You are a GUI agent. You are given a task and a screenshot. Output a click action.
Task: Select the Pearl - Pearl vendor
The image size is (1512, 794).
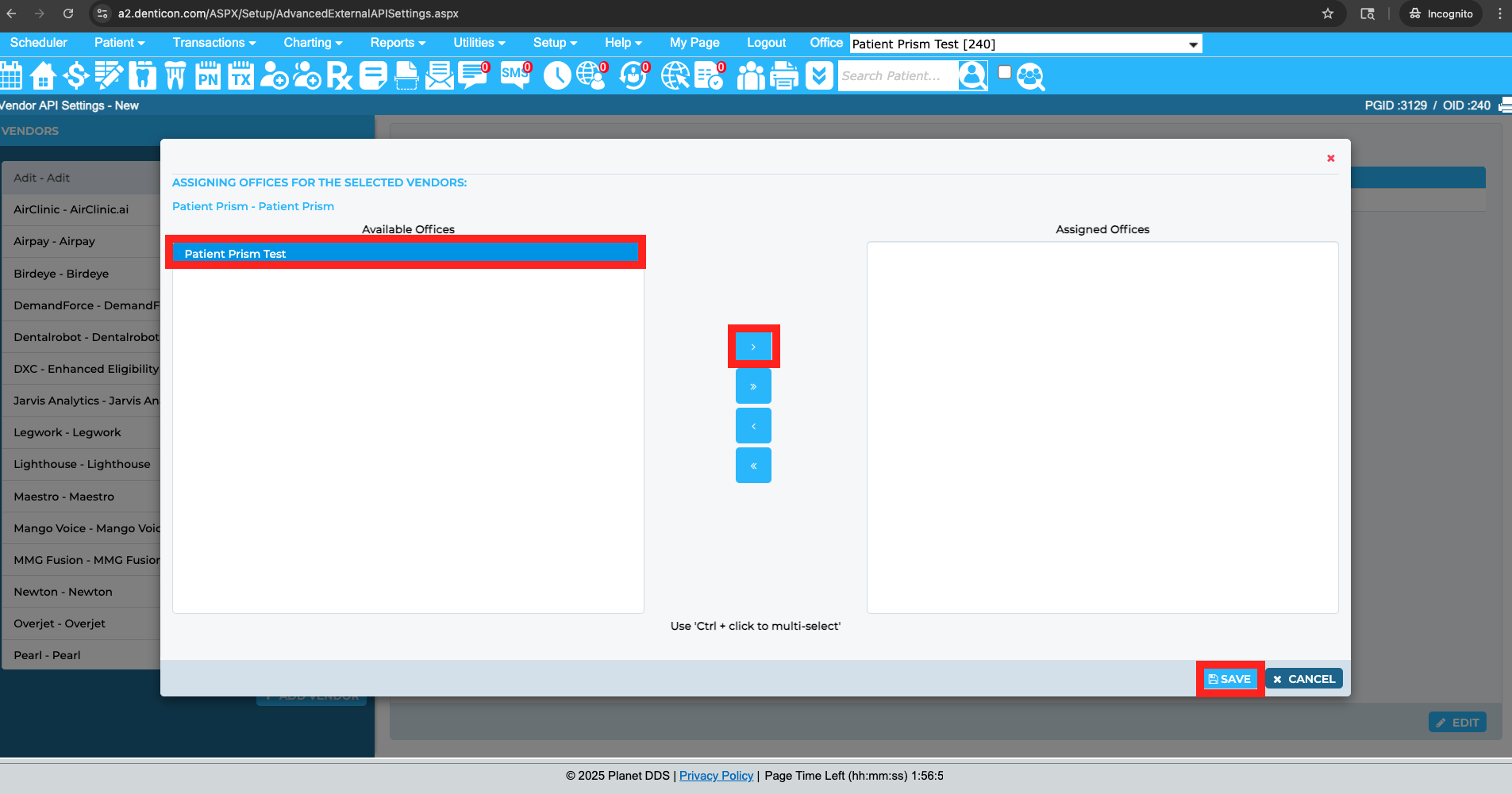pos(81,655)
